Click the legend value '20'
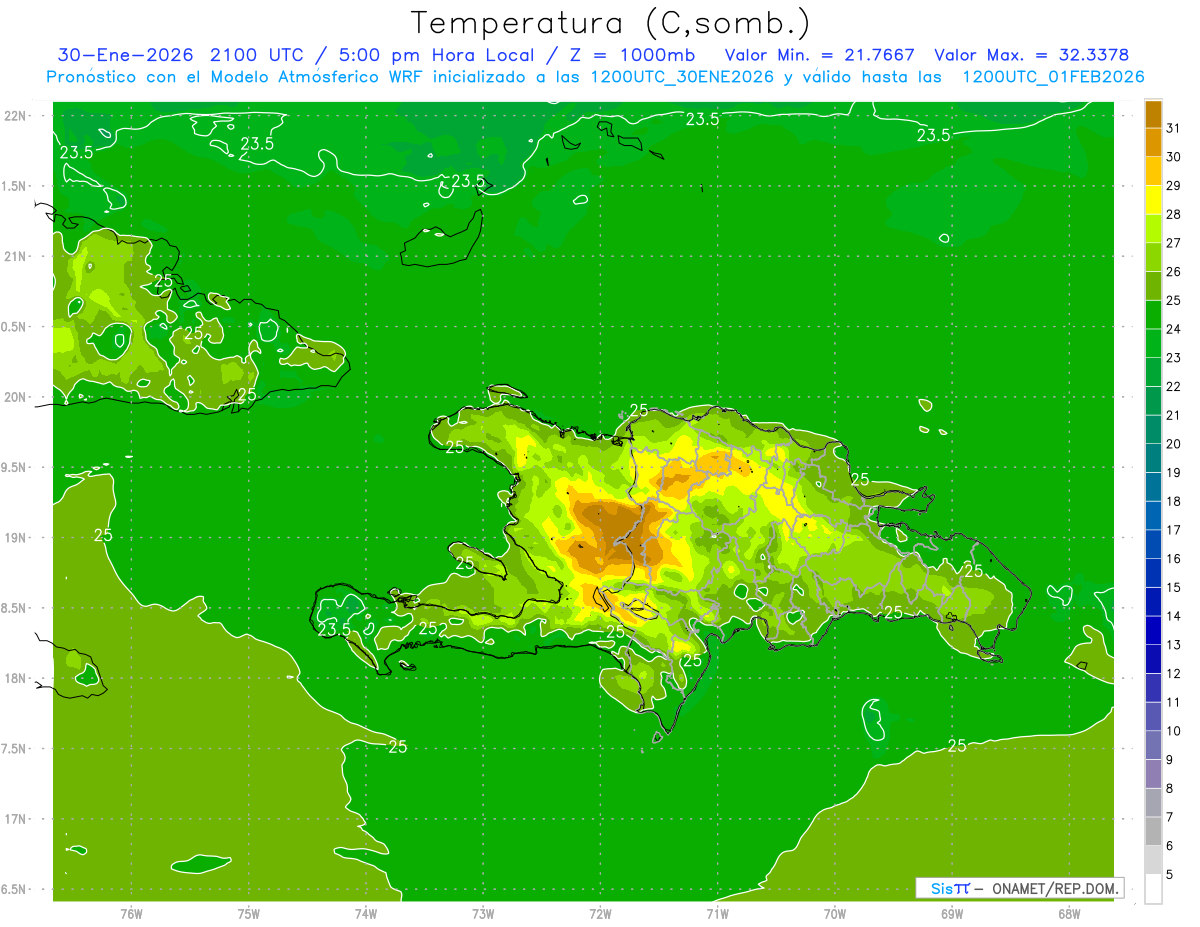The image size is (1200, 927). (1174, 444)
